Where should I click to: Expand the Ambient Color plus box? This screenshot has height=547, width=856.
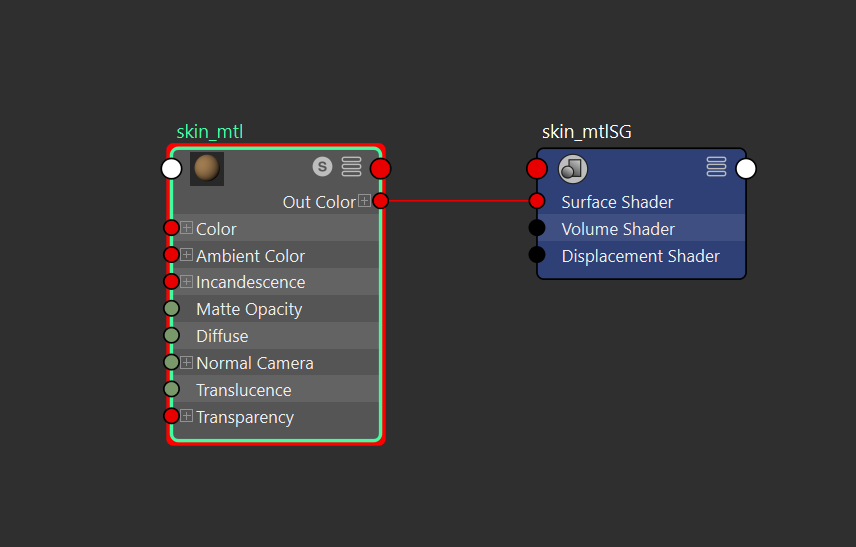tap(187, 254)
